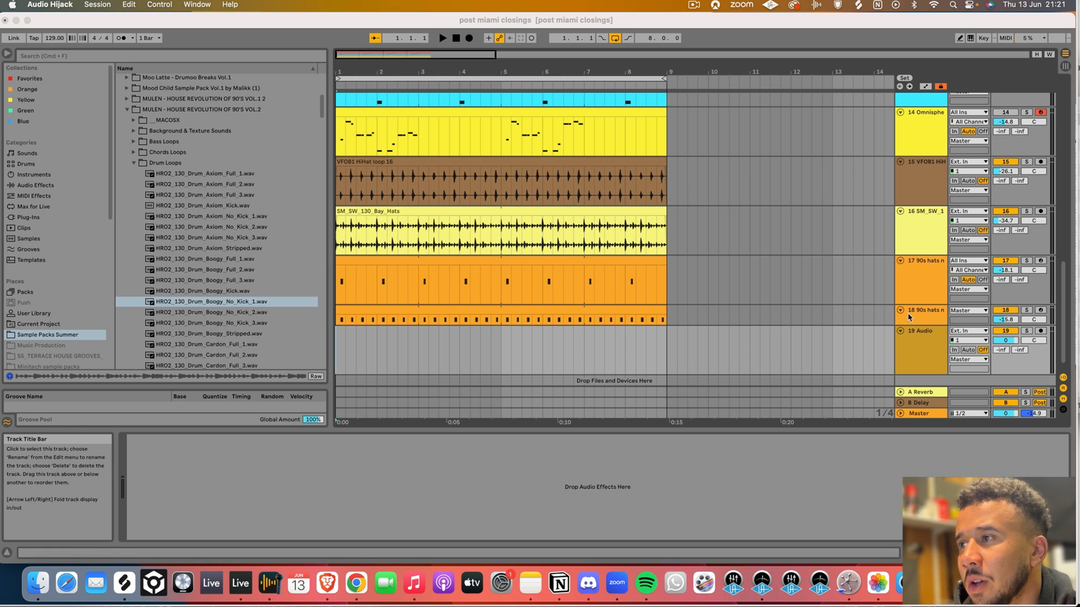The width and height of the screenshot is (1080, 607).
Task: Open the quantization '1 Bar' dropdown
Action: [149, 38]
